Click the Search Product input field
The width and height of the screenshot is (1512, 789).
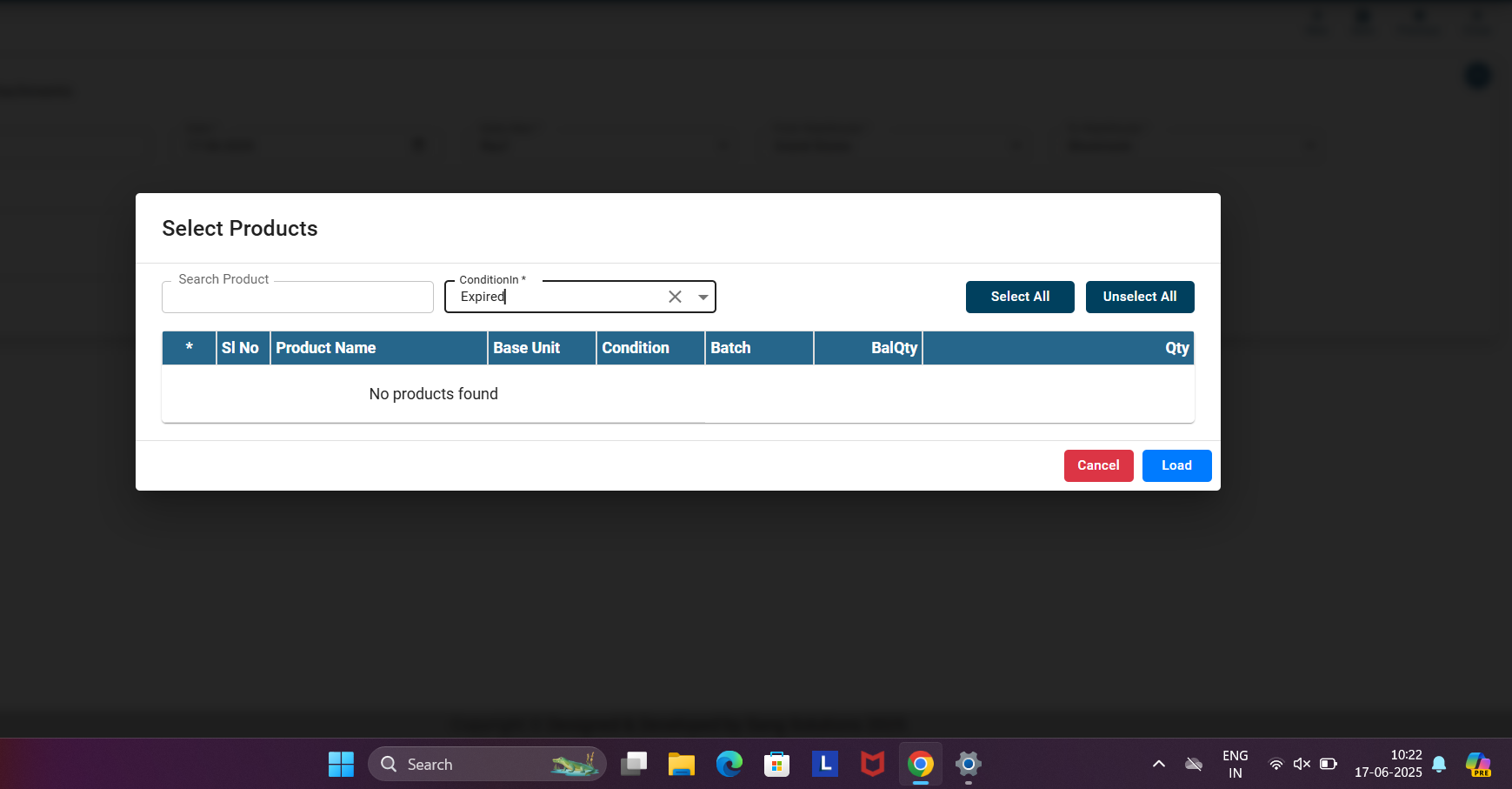point(297,298)
